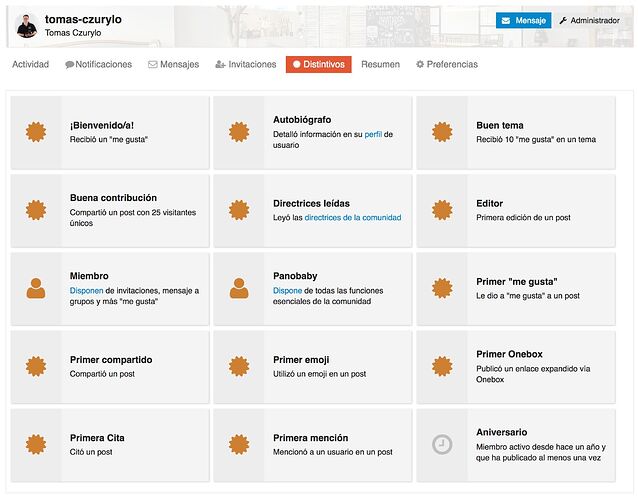Click the Editor badge icon
Screen dimensions: 638x500
tap(442, 210)
